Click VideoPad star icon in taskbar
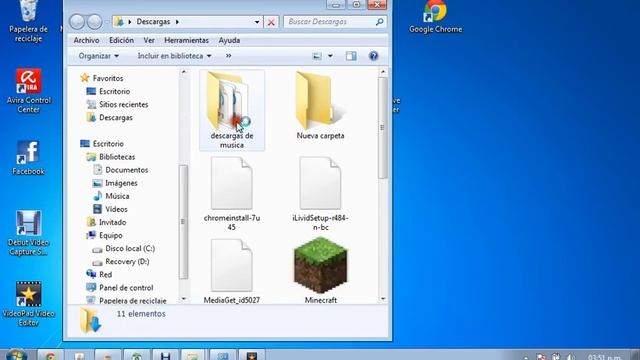 pos(251,355)
